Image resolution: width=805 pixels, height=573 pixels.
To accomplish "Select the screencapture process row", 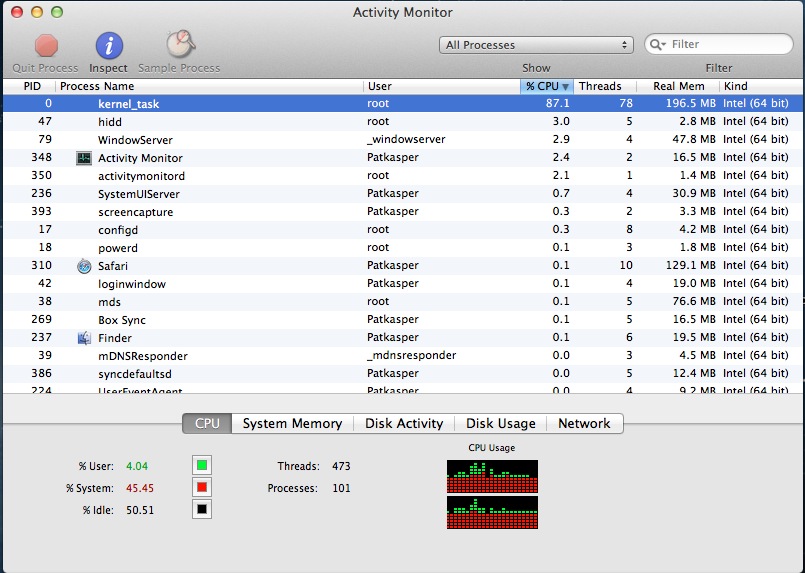I will point(402,212).
